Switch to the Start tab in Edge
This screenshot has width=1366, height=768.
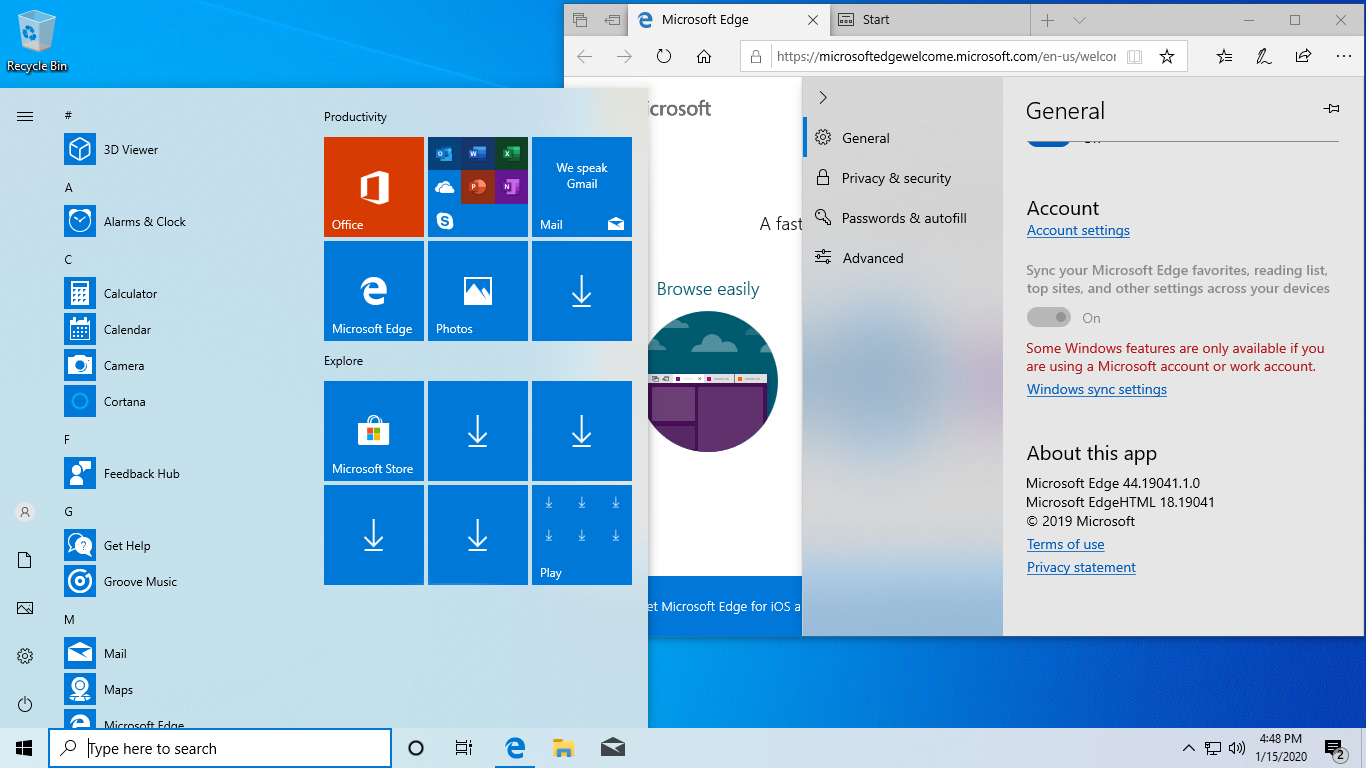[928, 20]
